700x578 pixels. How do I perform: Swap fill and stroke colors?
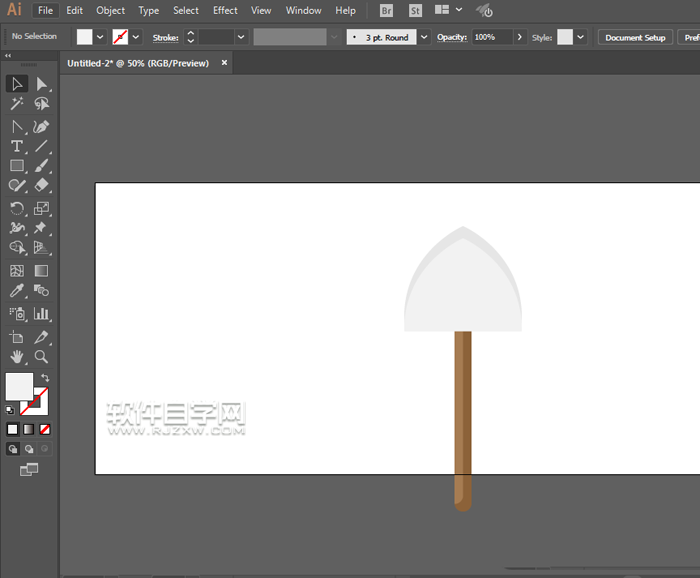coord(45,378)
